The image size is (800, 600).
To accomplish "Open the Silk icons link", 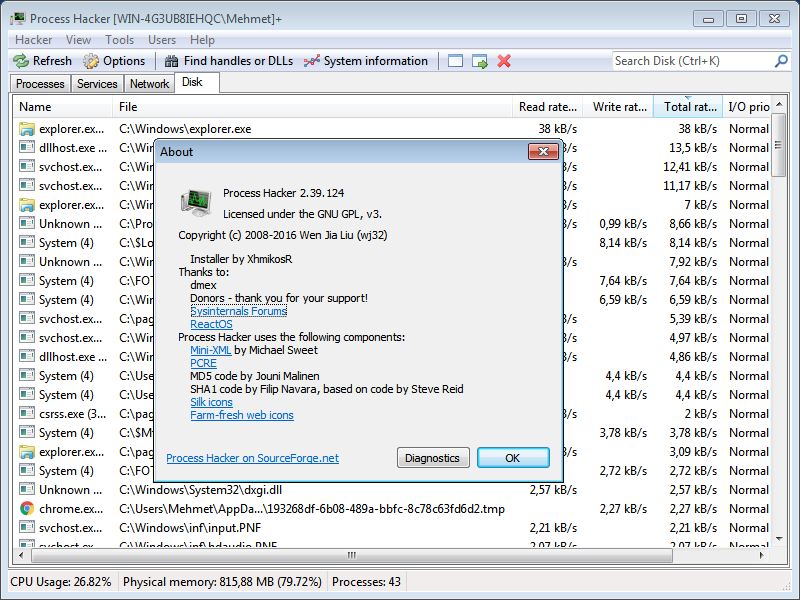I will tap(211, 402).
